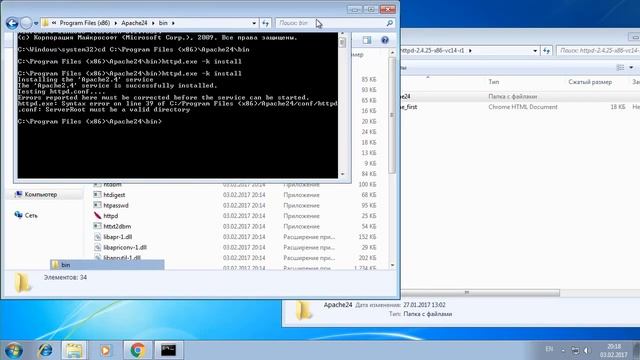
Task: Click the Forward arrow in the bin window
Action: (x=26, y=23)
